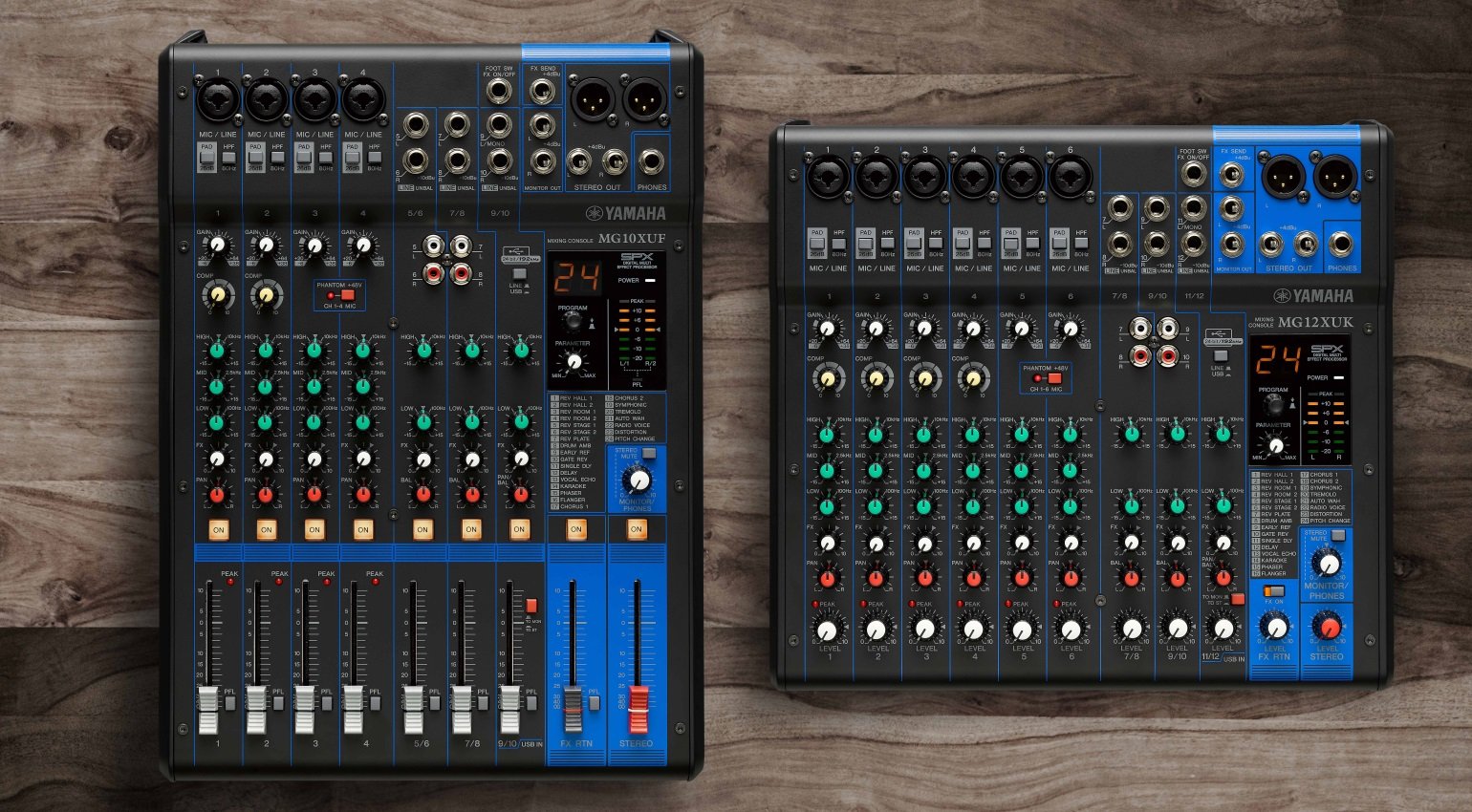Select the PARAMETER knob on MG10XUF
Screen dimensions: 1472x812
(x=573, y=361)
